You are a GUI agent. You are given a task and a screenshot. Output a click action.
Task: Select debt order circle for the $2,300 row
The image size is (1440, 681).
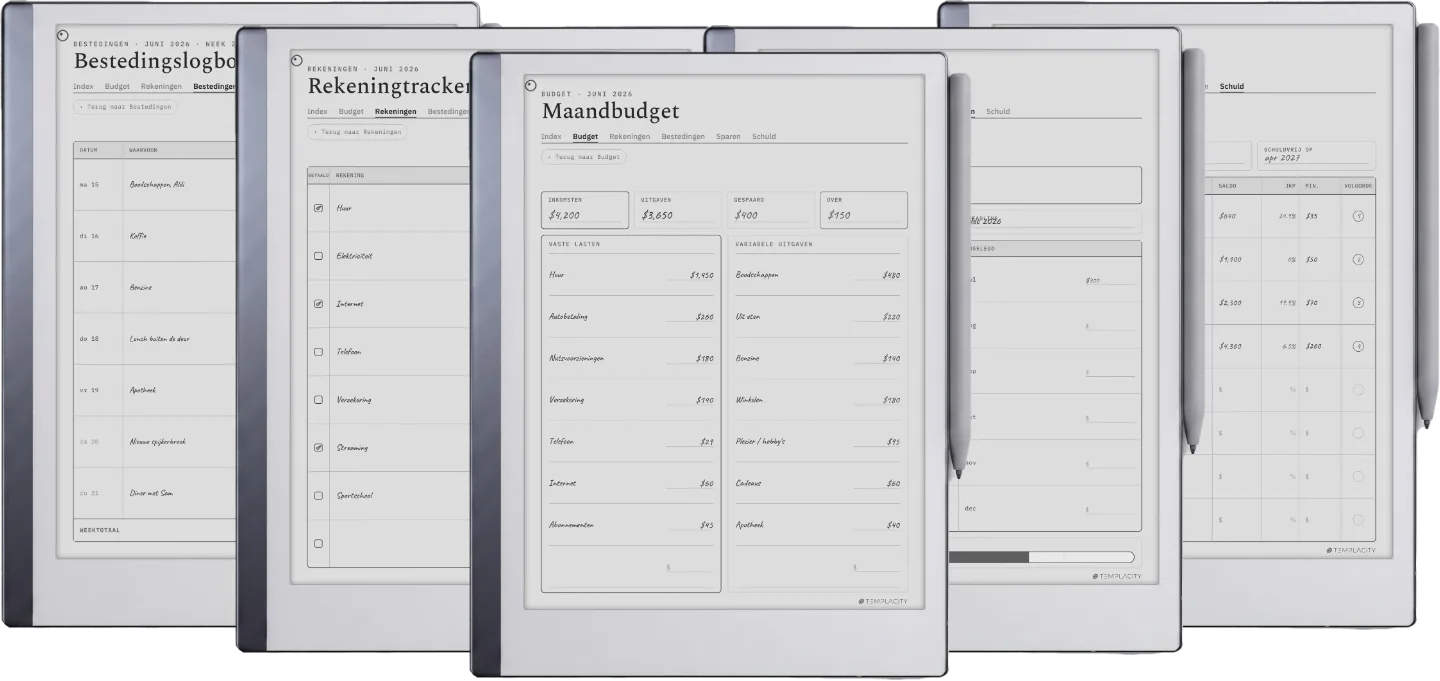1358,302
